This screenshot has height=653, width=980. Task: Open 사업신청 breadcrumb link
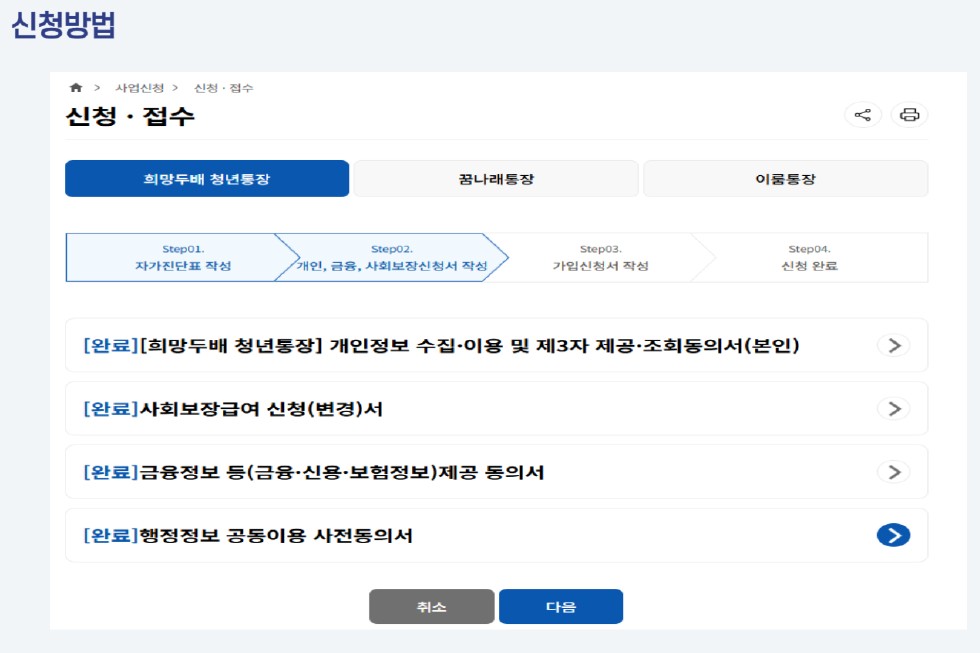point(139,88)
